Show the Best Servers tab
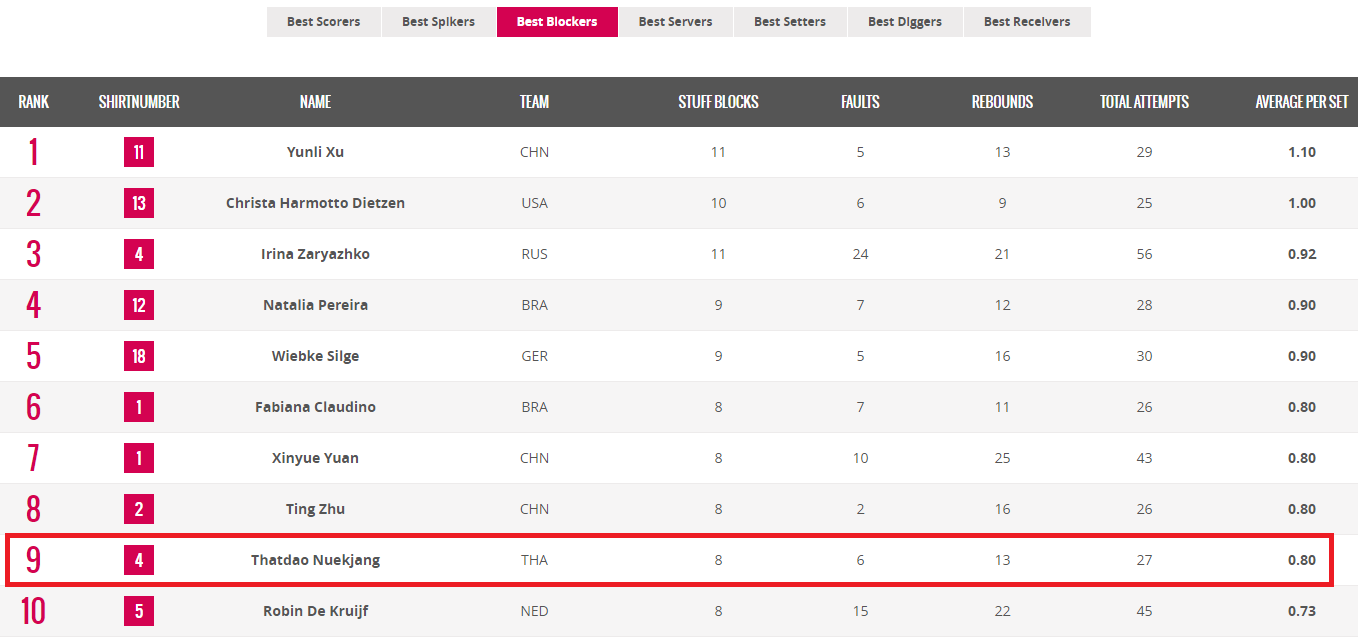 pos(676,22)
